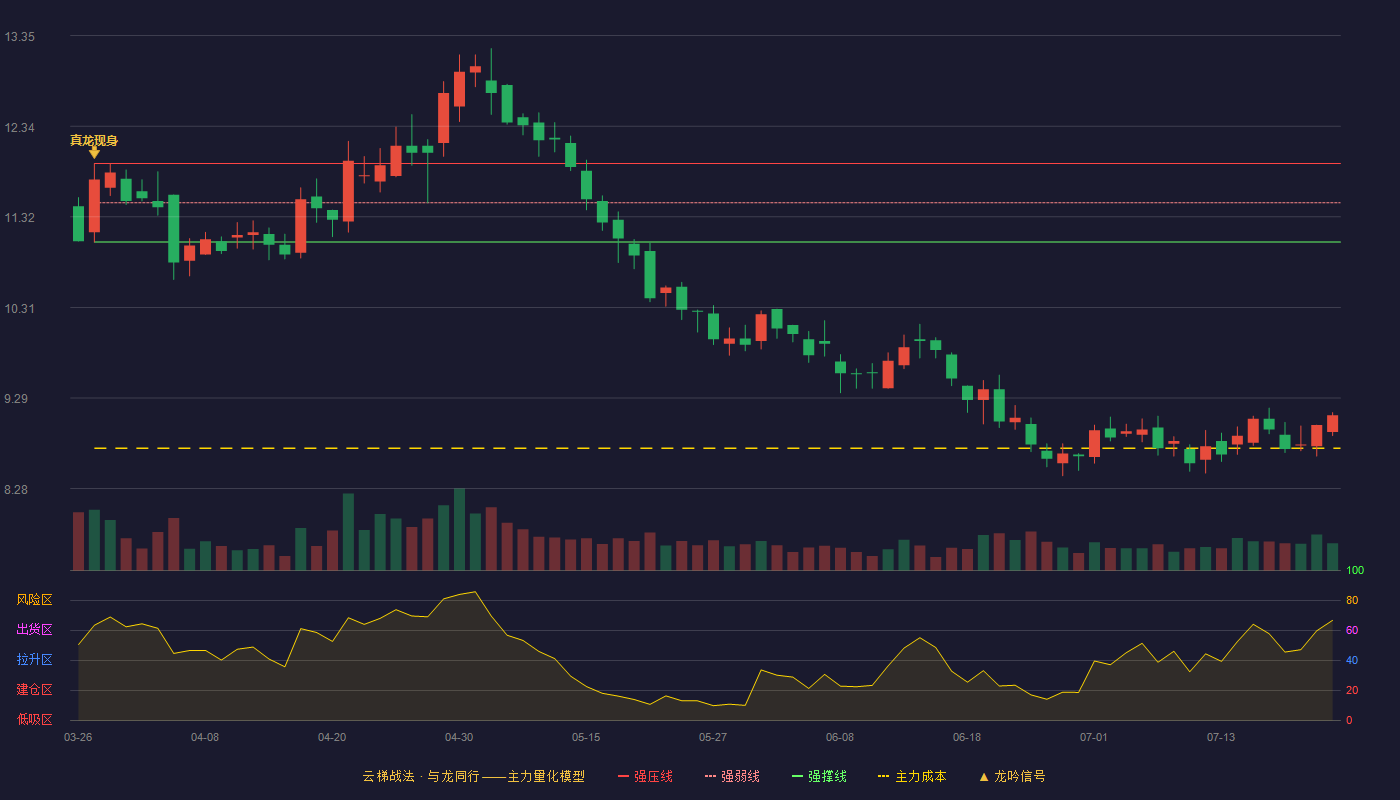Click the orange 80 indicator scale value
Viewport: 1400px width, 800px height.
(x=1352, y=600)
